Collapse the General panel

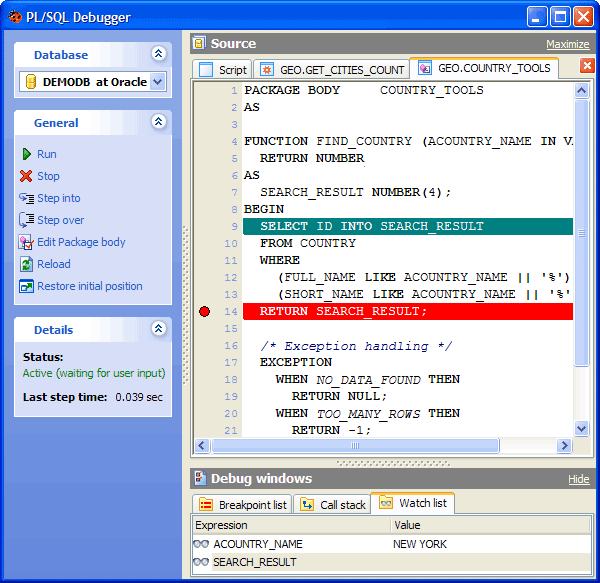[158, 122]
